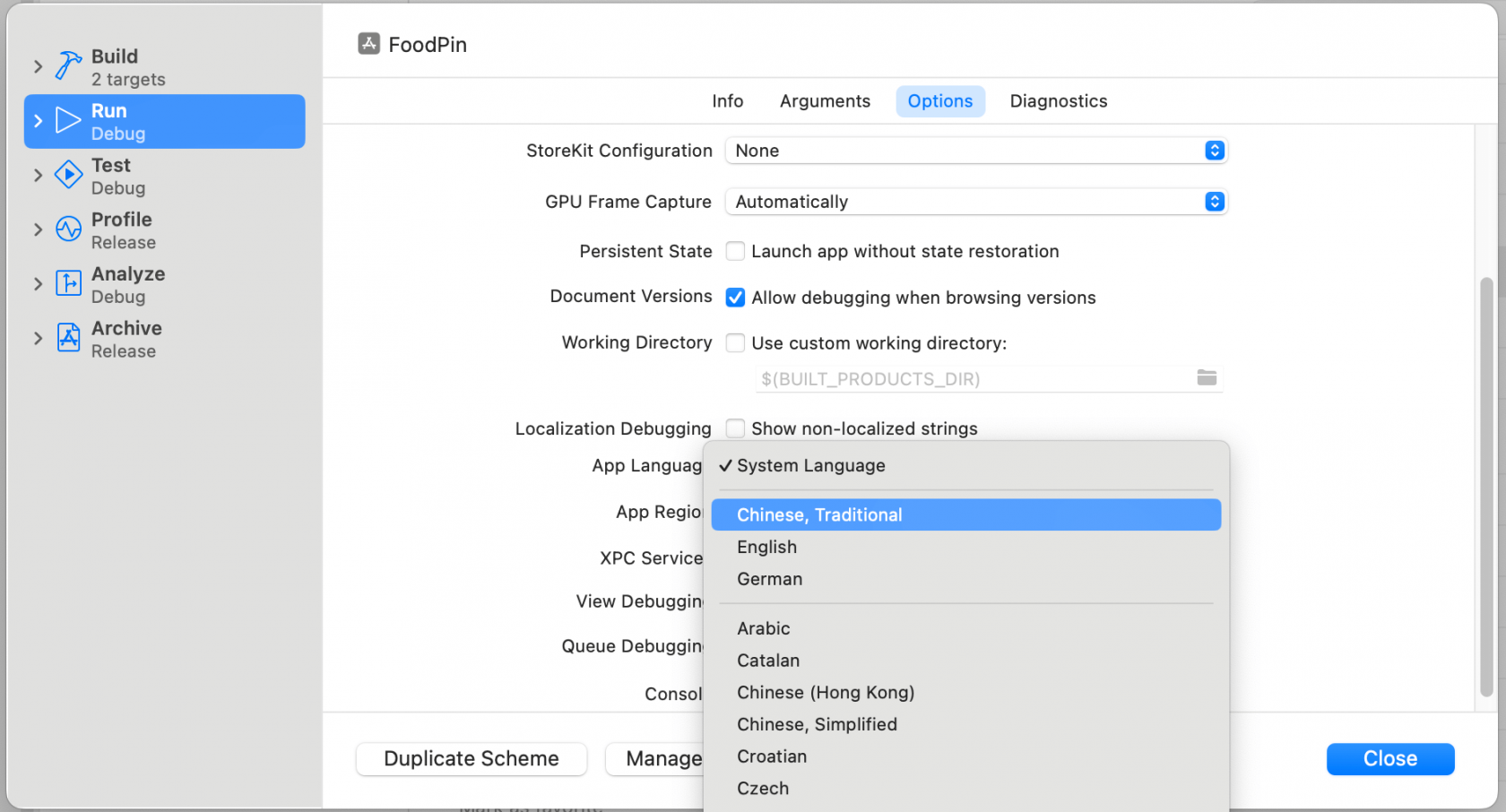Screen dimensions: 1506x812
Task: Enable Launch app without state restoration
Action: [735, 252]
